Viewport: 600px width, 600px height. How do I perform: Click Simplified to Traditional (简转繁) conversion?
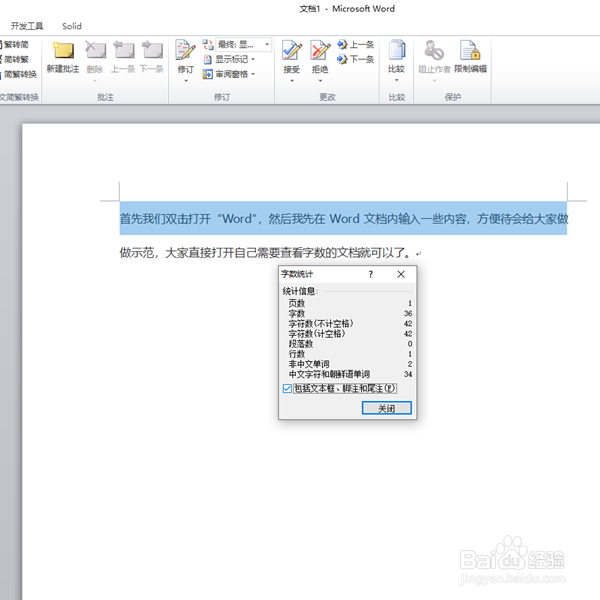pos(15,59)
